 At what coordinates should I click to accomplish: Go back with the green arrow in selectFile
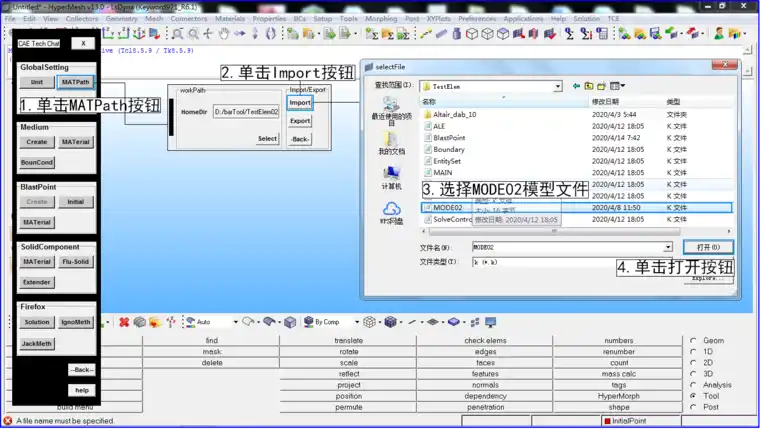(x=576, y=86)
